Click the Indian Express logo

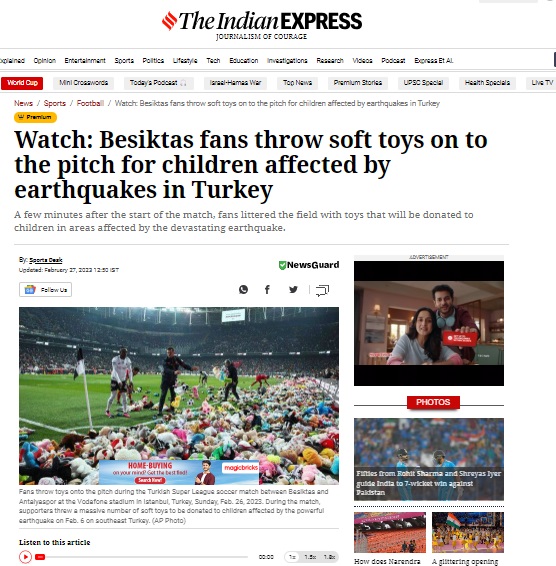262,25
